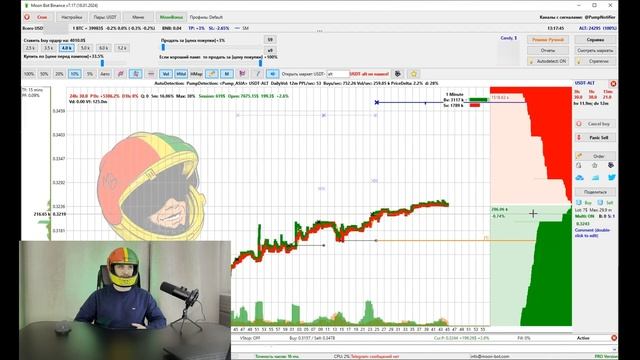Select the 4.0 k order size

tap(67, 48)
